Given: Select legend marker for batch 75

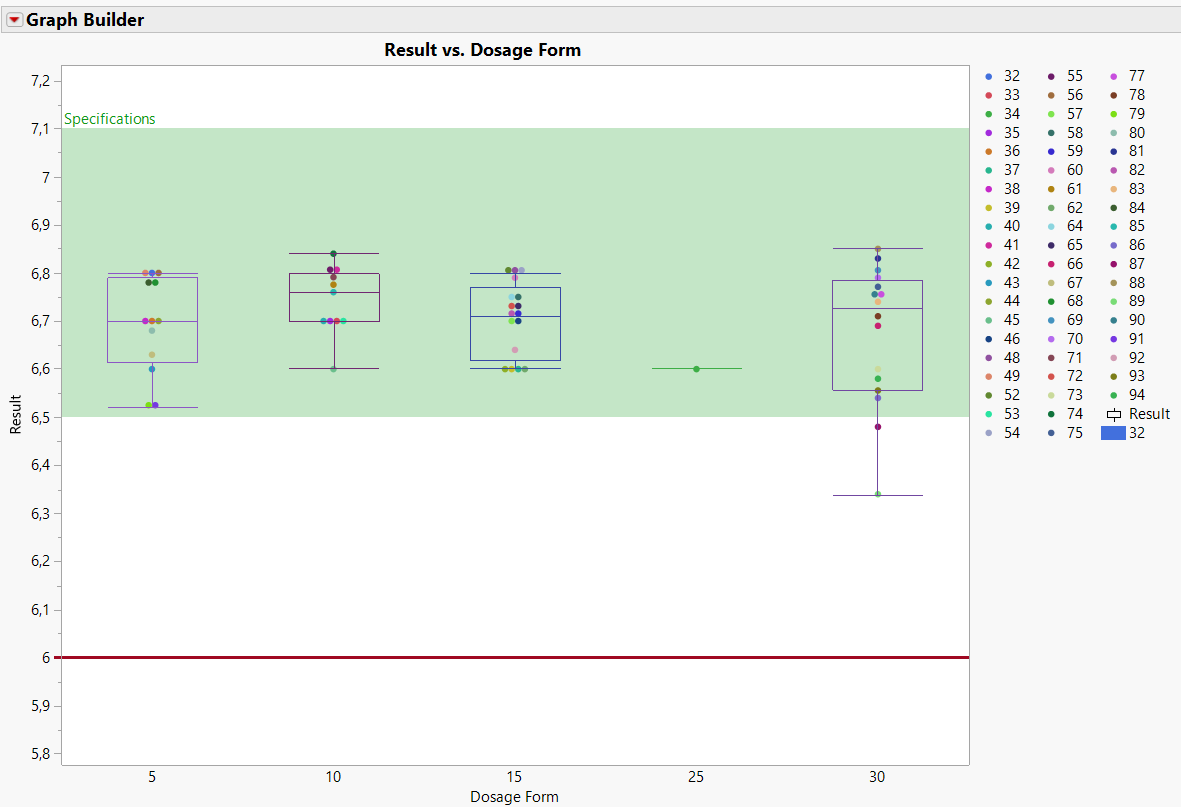Looking at the screenshot, I should (x=1051, y=433).
